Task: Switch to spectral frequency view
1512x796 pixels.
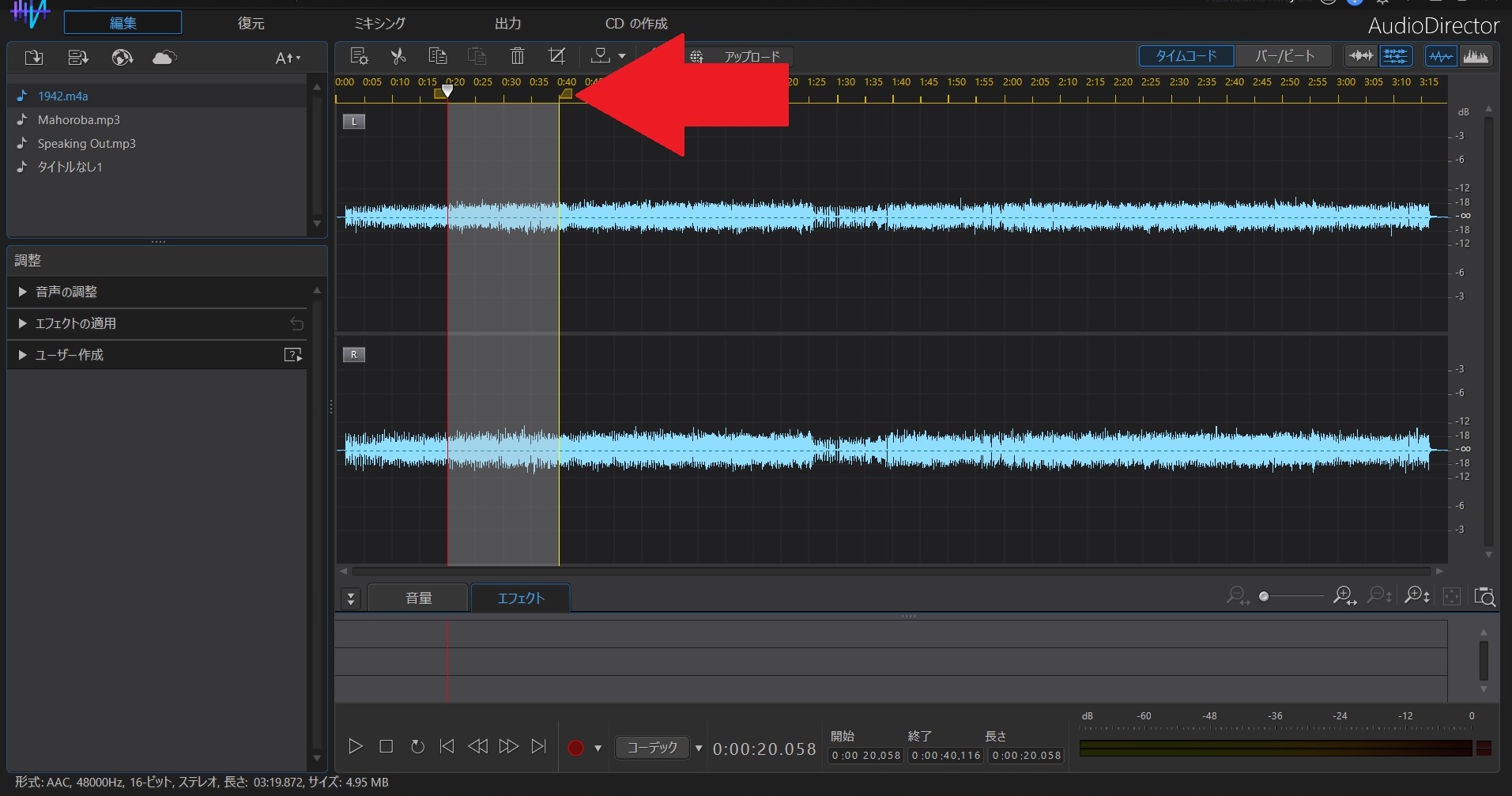Action: [1476, 55]
